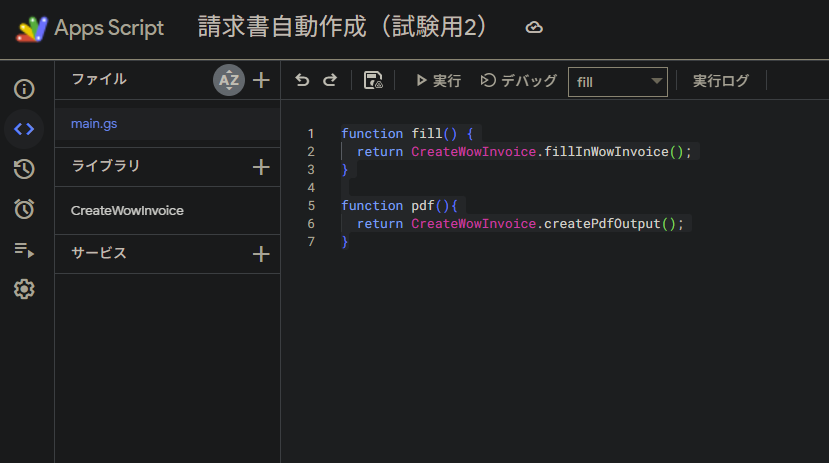Click closing brace on line 3
The height and width of the screenshot is (463, 829).
click(345, 170)
